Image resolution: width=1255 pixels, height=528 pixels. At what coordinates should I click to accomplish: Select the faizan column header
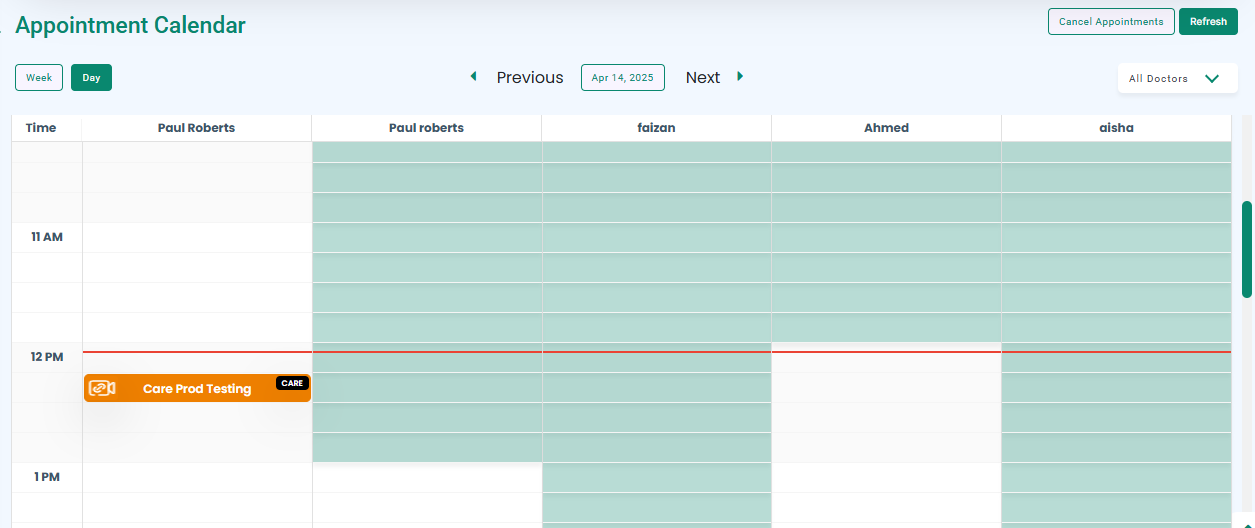657,128
